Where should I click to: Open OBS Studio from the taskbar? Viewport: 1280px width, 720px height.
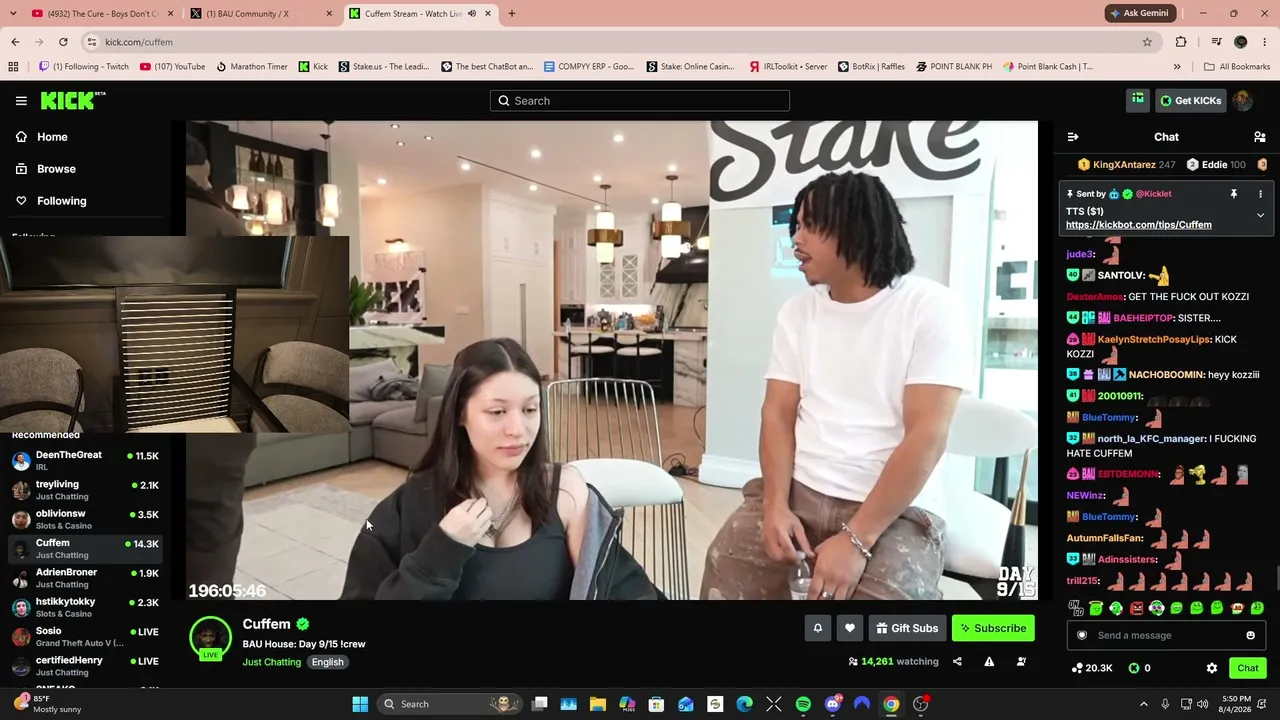tap(921, 704)
